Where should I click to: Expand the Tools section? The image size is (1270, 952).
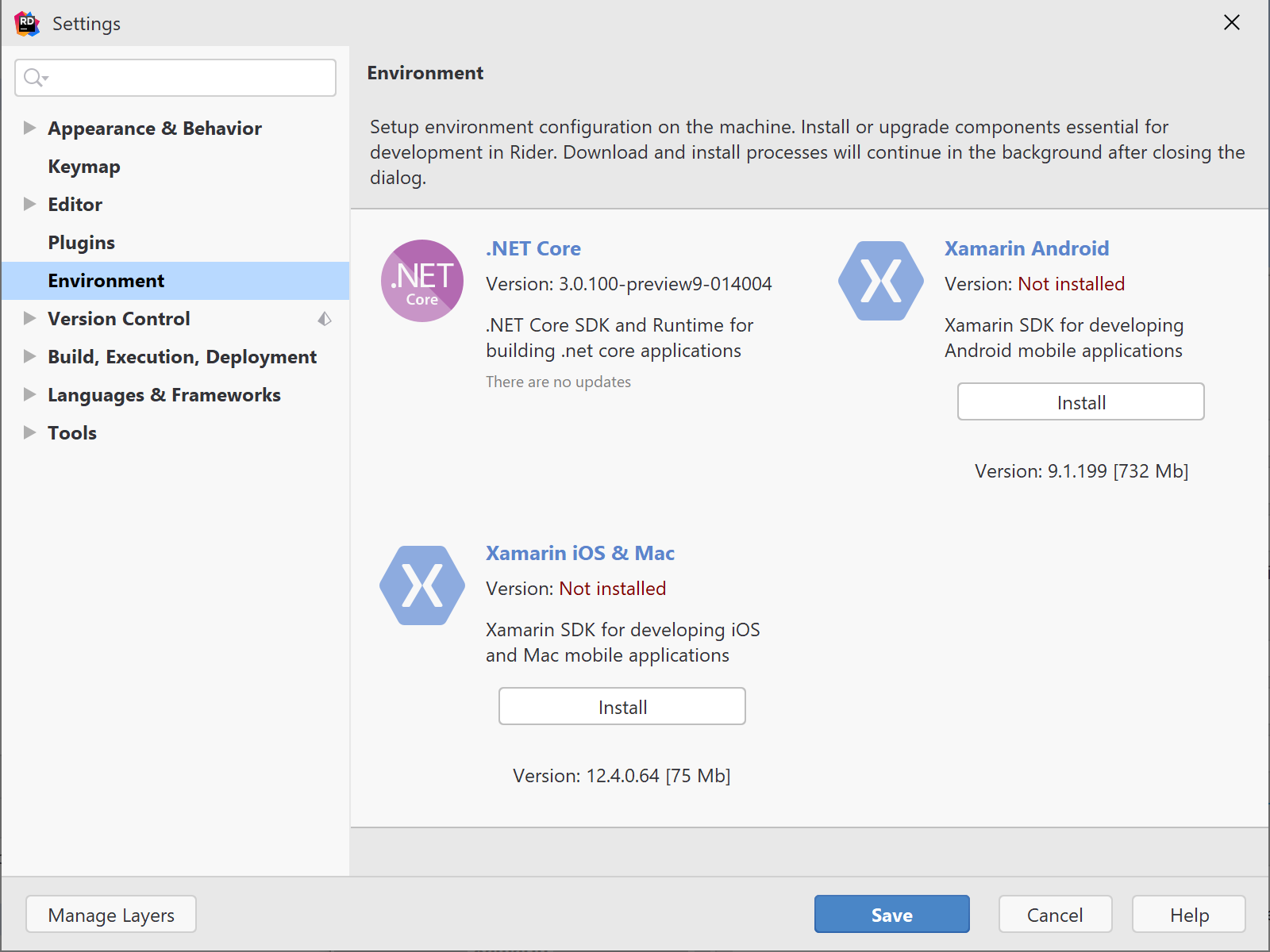tap(29, 432)
